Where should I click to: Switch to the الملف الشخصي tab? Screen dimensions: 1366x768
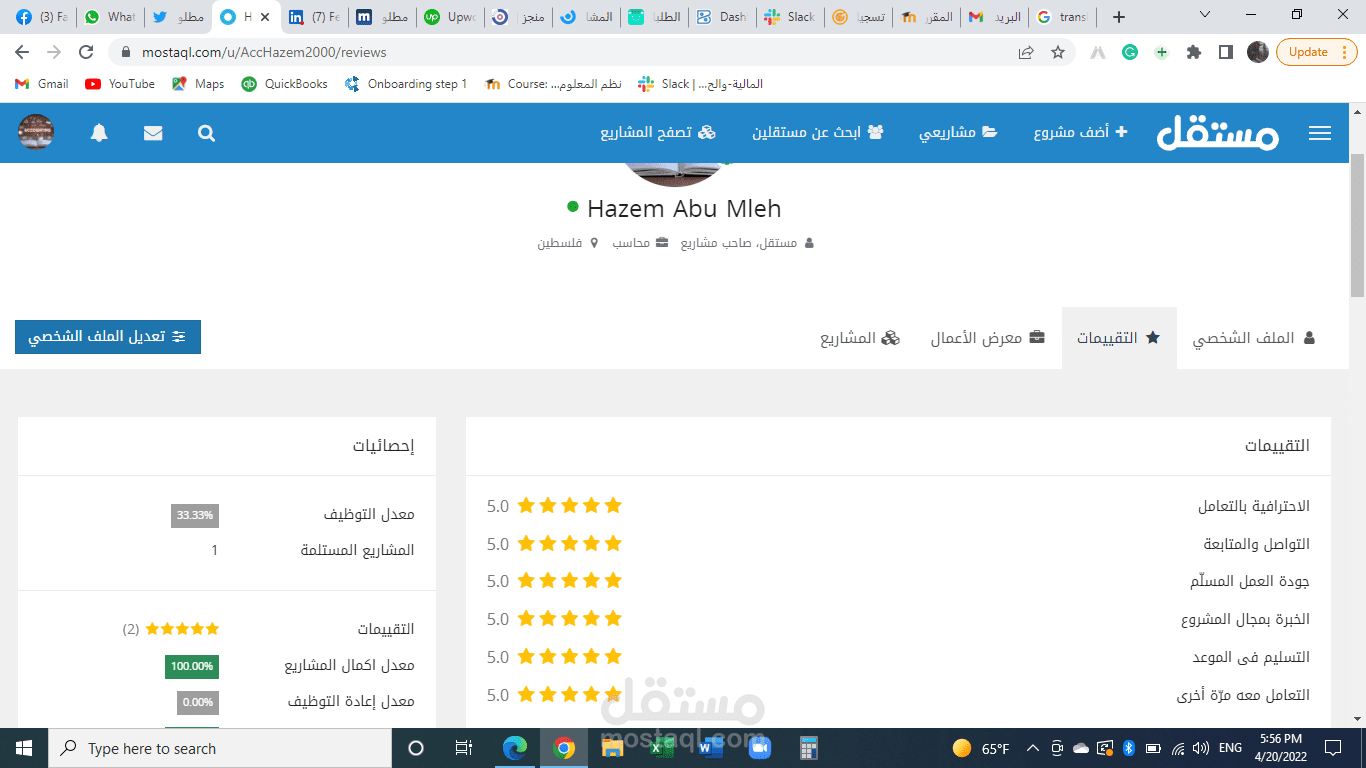click(1254, 338)
